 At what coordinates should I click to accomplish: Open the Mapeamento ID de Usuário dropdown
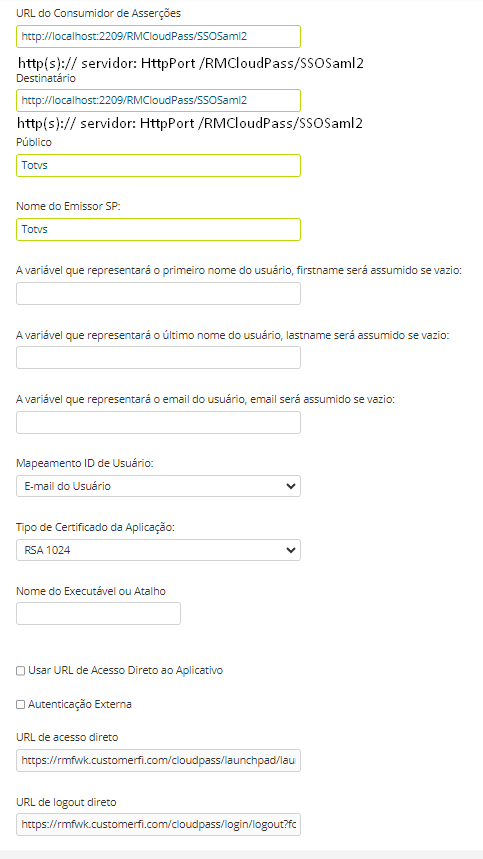click(158, 486)
